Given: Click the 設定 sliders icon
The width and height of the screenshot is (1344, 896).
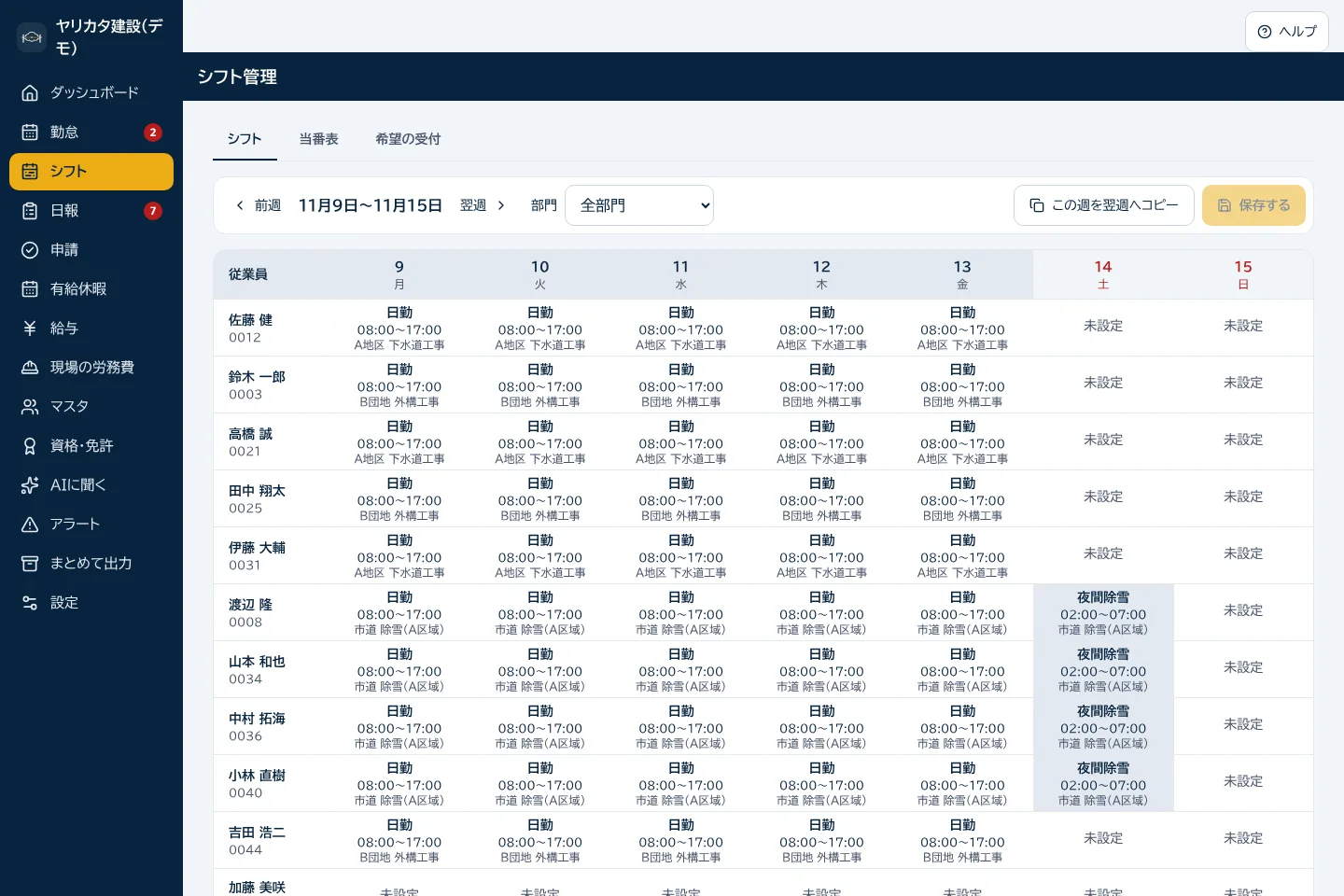Looking at the screenshot, I should (30, 602).
